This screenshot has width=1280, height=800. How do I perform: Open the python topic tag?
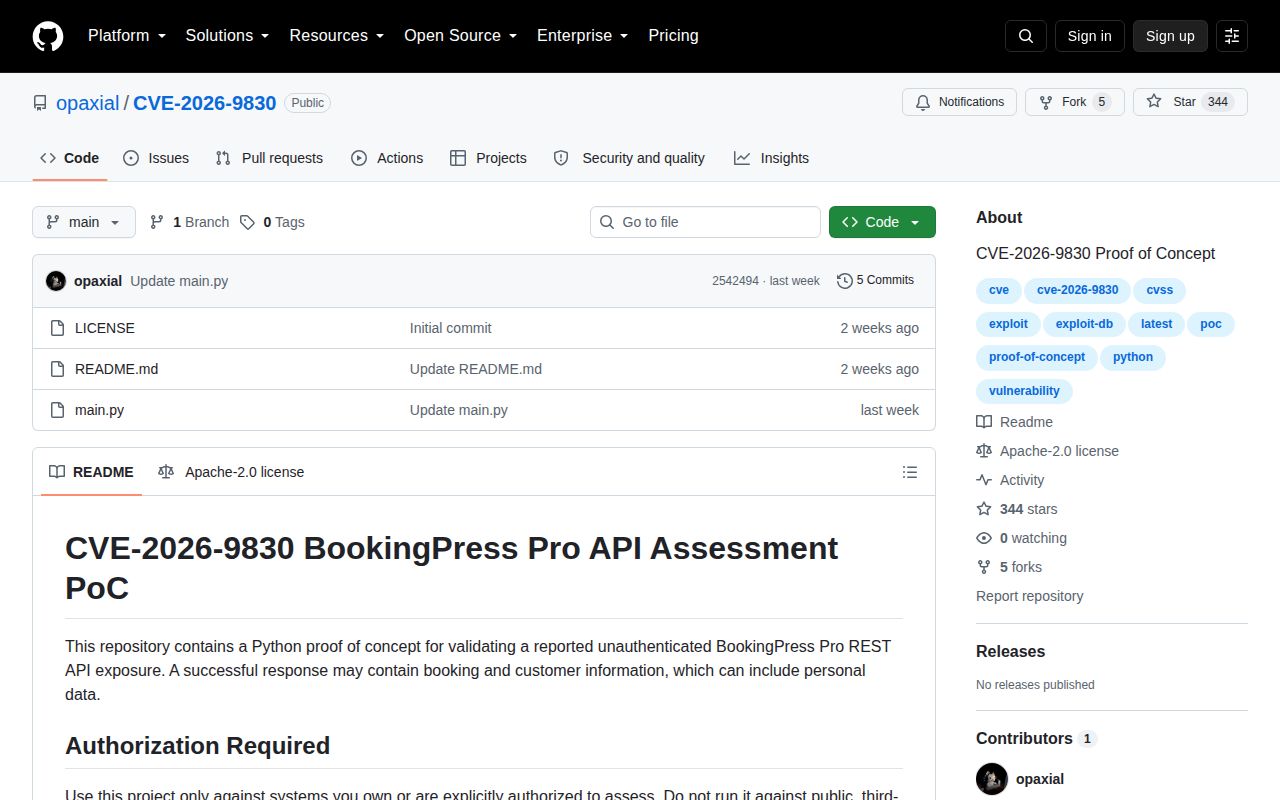(1133, 357)
